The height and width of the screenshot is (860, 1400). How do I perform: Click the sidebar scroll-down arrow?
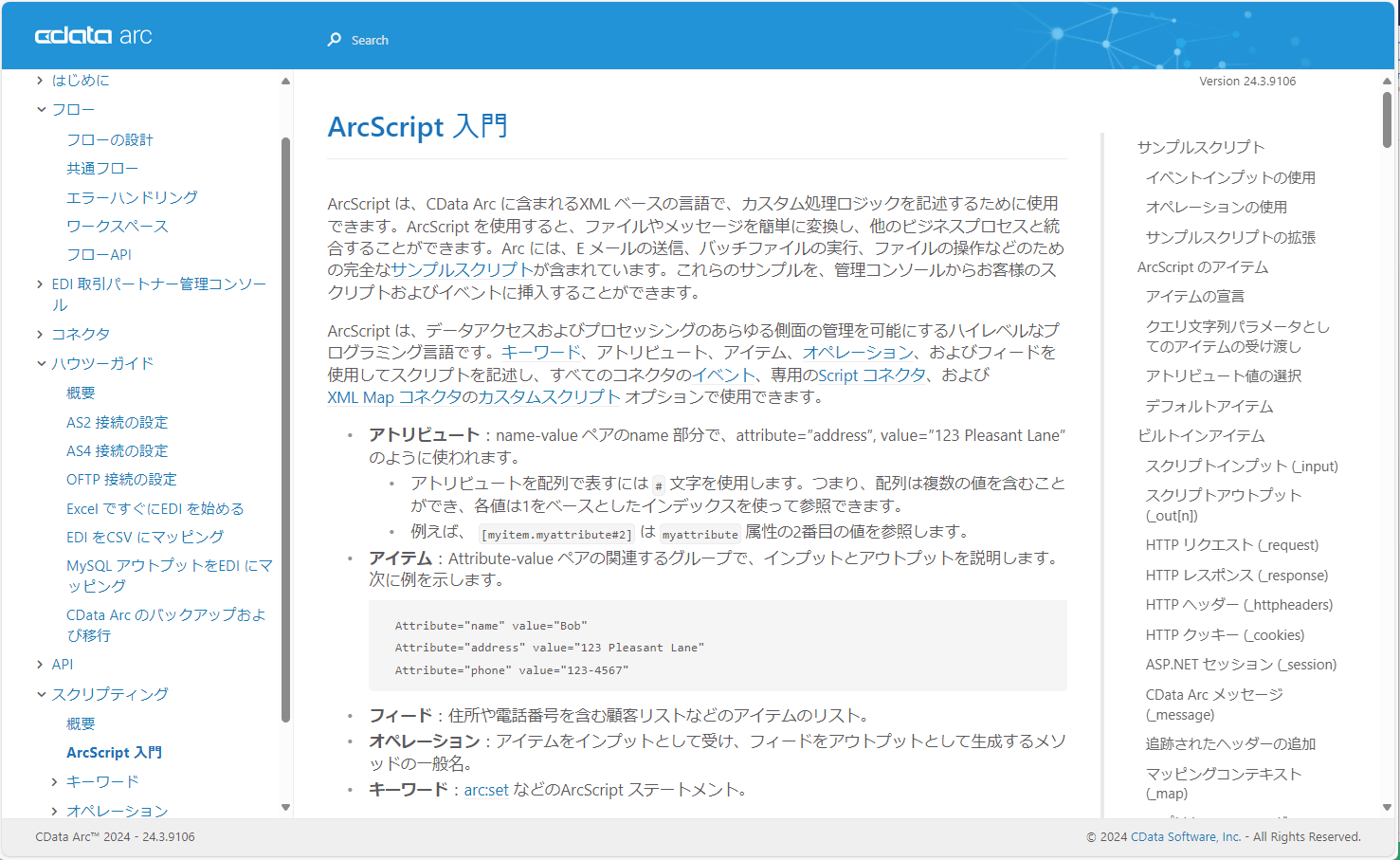tap(285, 808)
